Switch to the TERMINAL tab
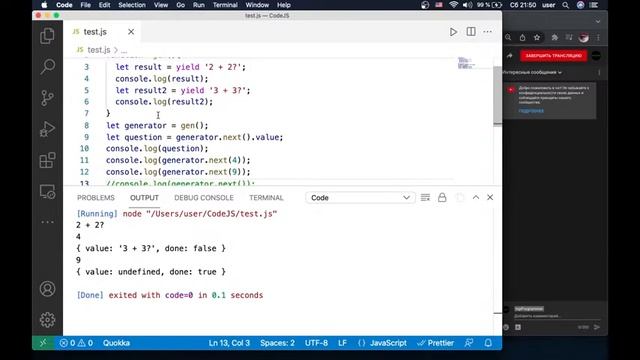The width and height of the screenshot is (640, 360). click(x=266, y=198)
